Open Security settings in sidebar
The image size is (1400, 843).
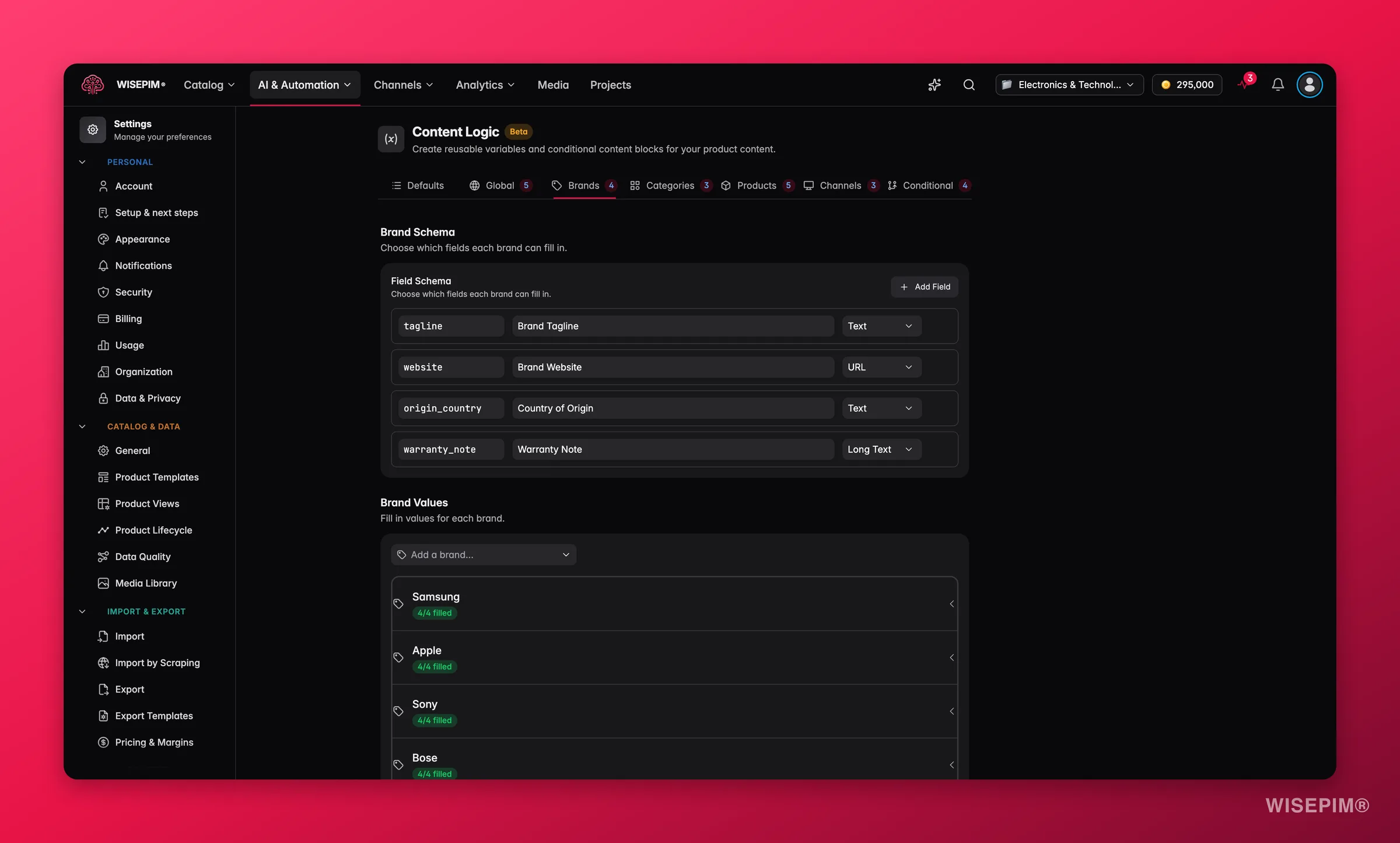(x=134, y=292)
